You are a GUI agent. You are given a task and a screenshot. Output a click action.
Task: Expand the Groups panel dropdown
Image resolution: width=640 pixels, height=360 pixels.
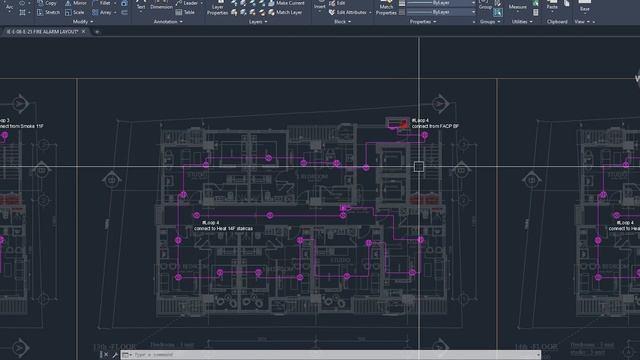pyautogui.click(x=490, y=22)
